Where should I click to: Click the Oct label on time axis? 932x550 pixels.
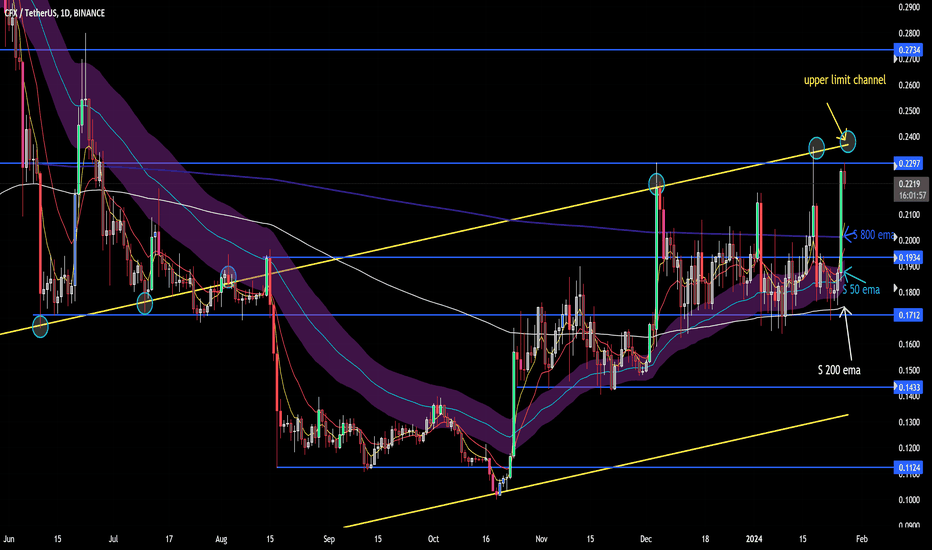point(433,539)
